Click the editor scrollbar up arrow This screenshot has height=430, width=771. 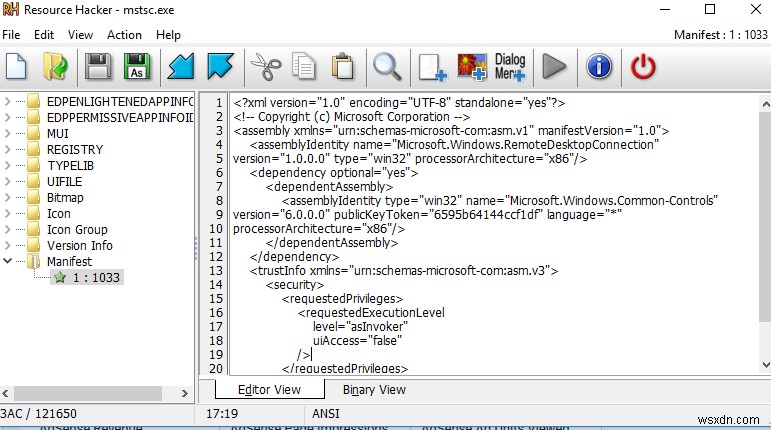click(x=766, y=104)
